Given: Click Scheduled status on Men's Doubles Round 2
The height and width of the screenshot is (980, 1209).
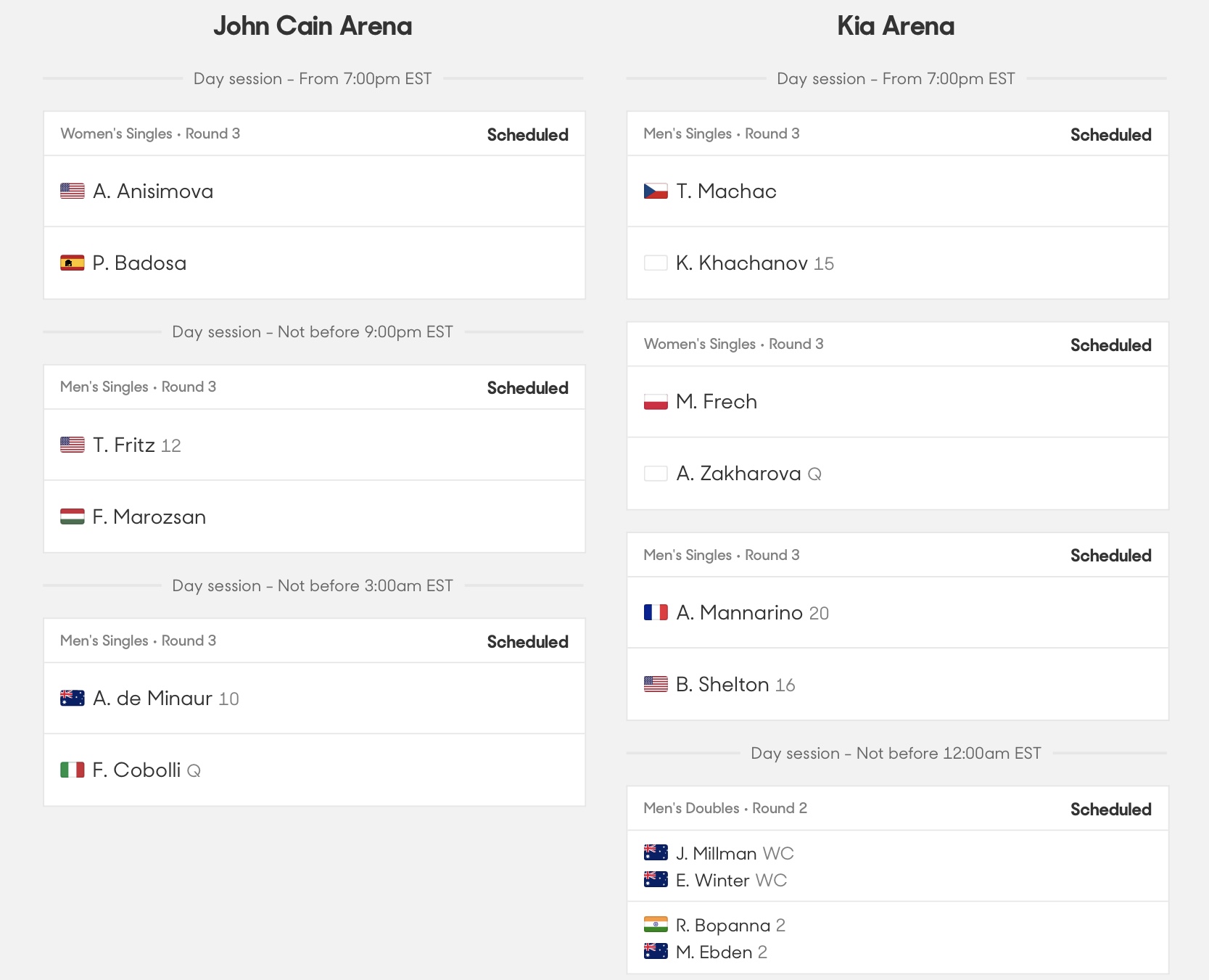Looking at the screenshot, I should pos(1110,809).
